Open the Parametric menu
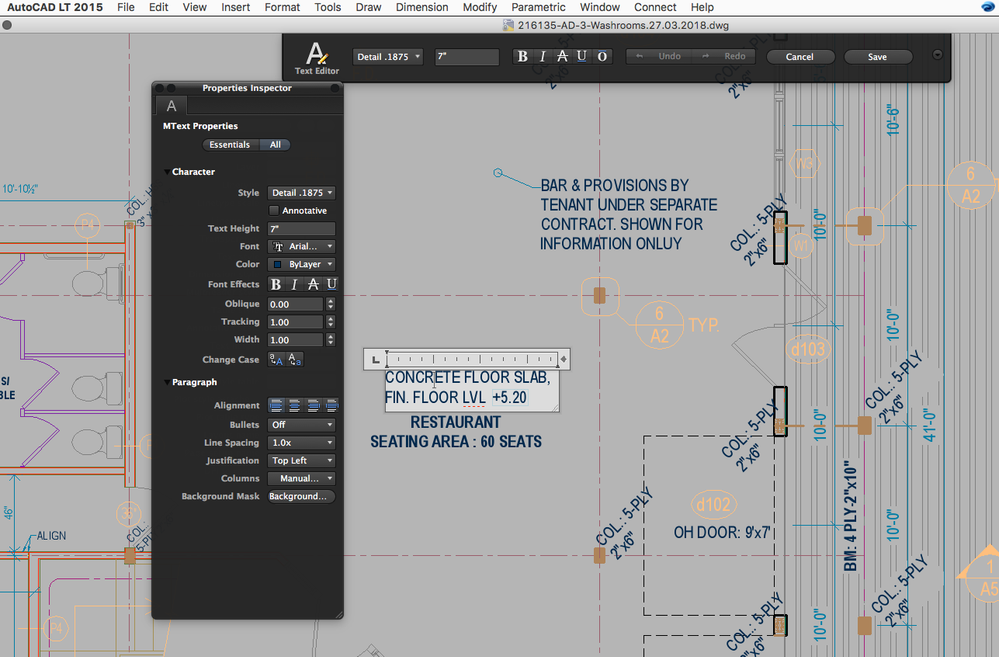Viewport: 999px width, 657px height. [x=538, y=7]
